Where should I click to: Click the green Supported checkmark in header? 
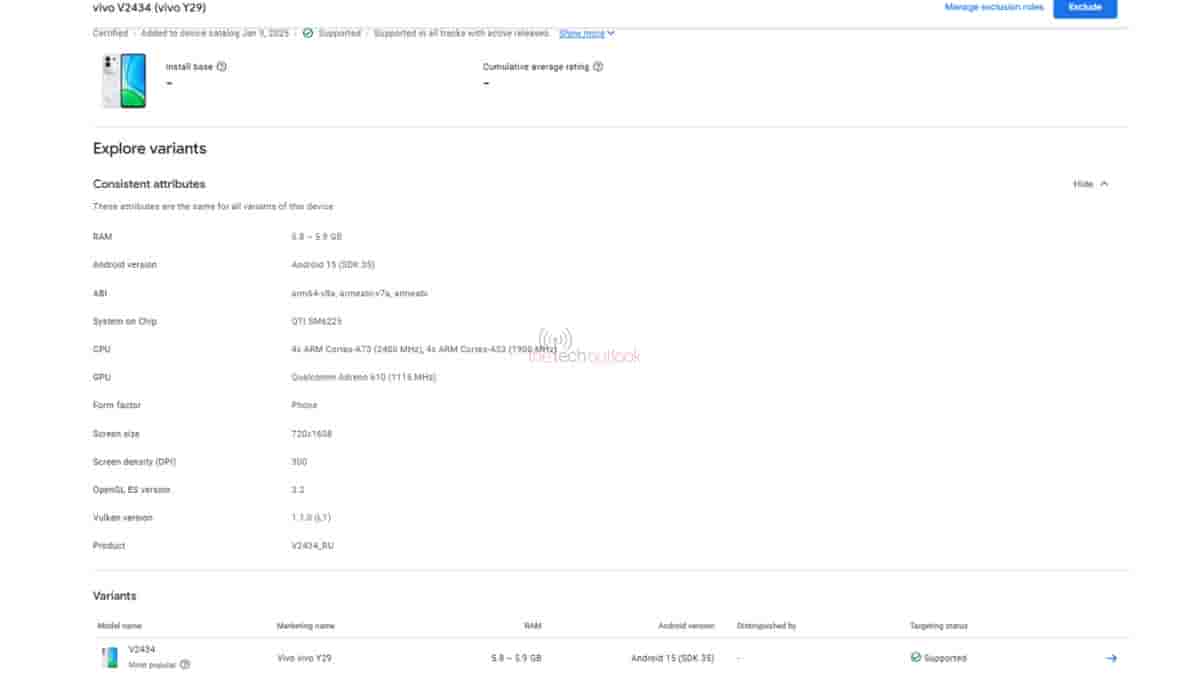(307, 33)
